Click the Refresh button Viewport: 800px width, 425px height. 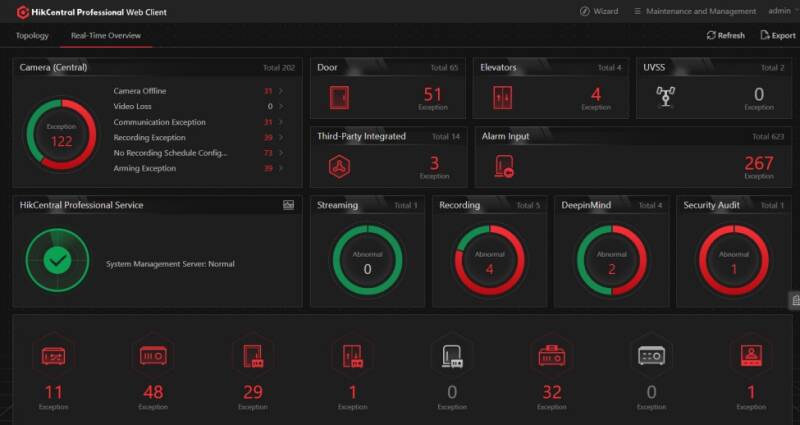click(725, 35)
